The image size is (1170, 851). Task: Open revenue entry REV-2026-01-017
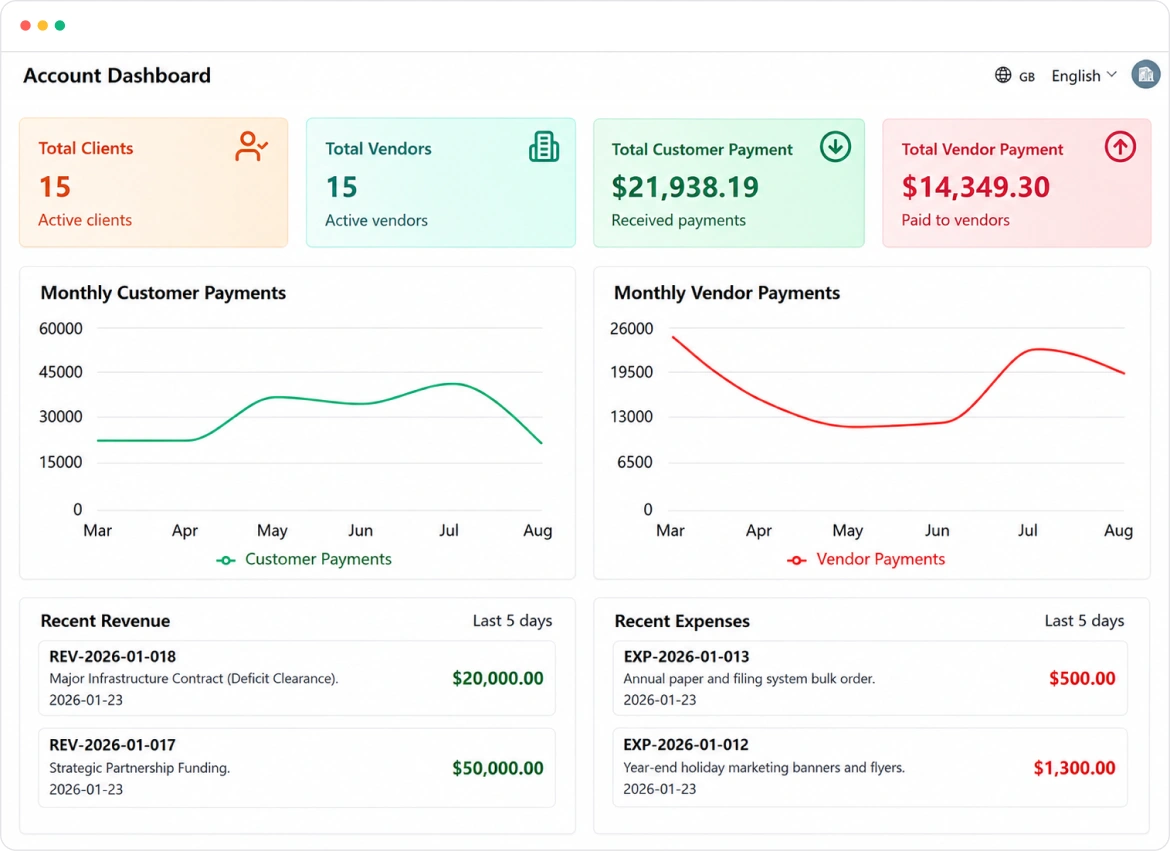[297, 767]
